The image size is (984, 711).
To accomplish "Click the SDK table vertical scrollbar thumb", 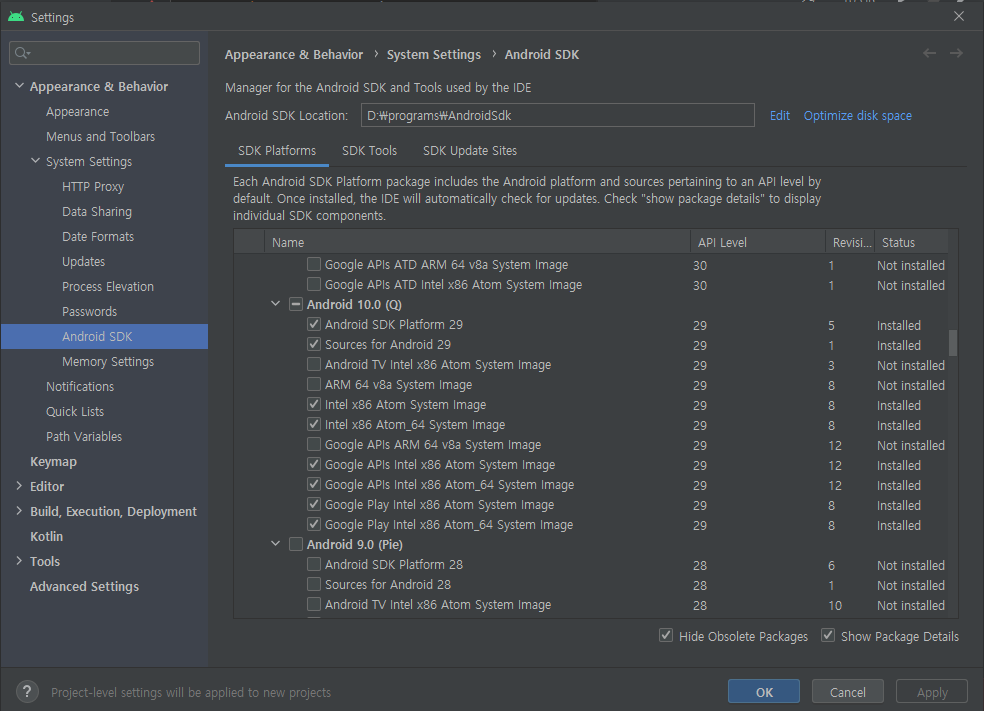I will coord(953,343).
